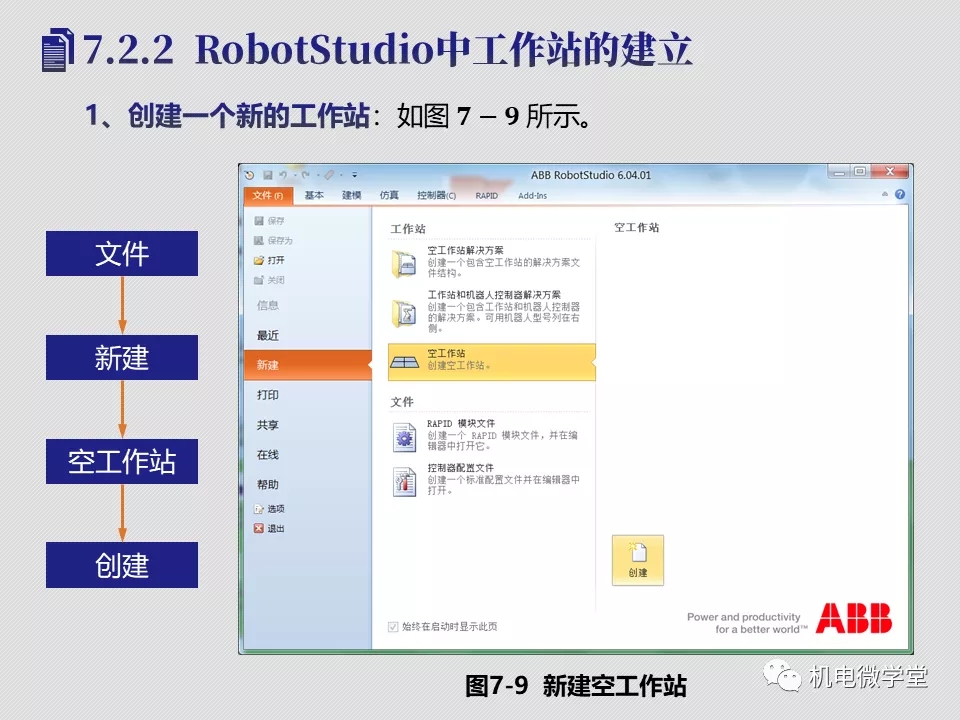Click the 控制器配置文件 tools icon

(404, 482)
